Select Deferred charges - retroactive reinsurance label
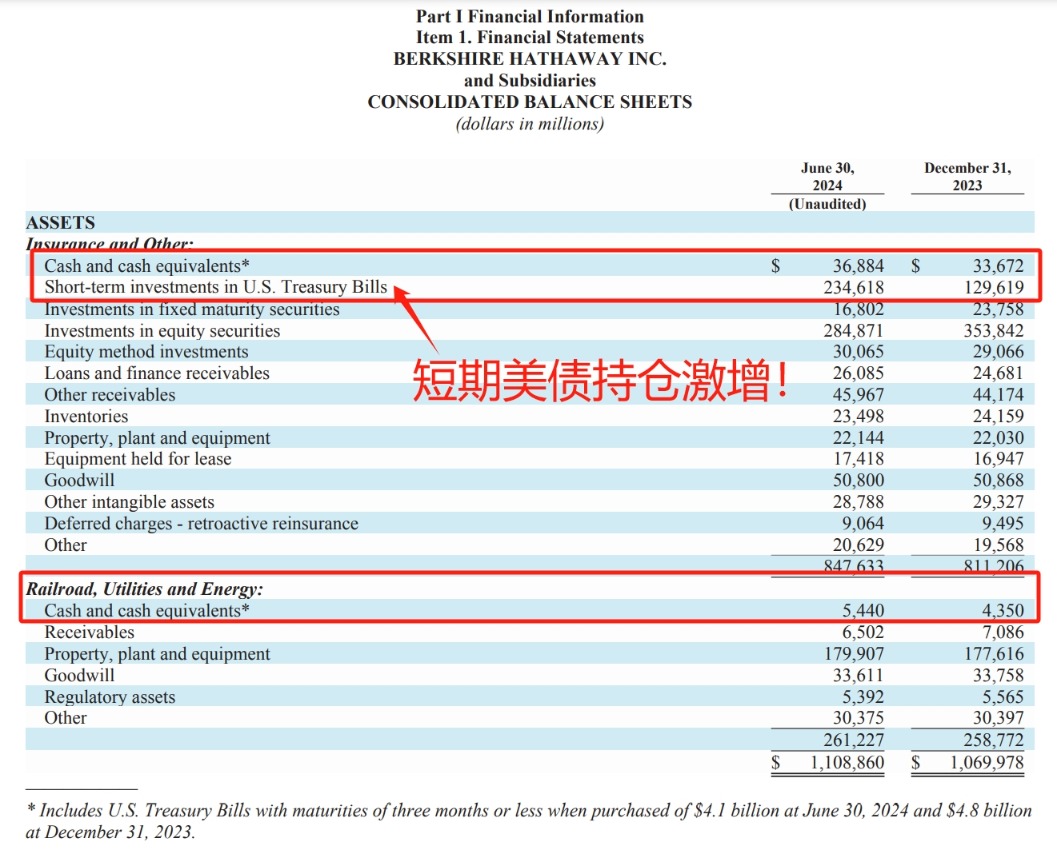The width and height of the screenshot is (1057, 850). 200,524
